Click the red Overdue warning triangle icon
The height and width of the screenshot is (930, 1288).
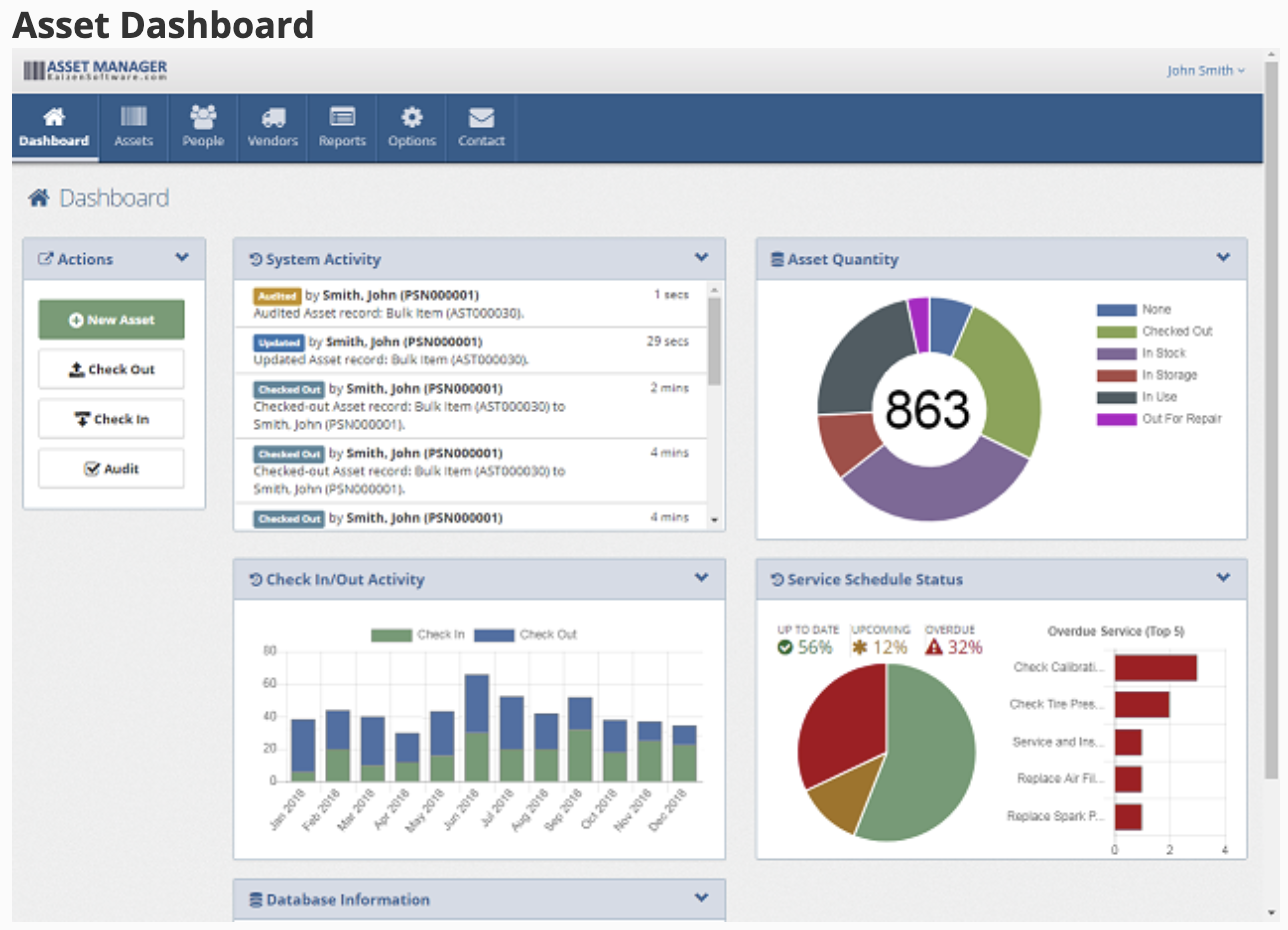(934, 647)
